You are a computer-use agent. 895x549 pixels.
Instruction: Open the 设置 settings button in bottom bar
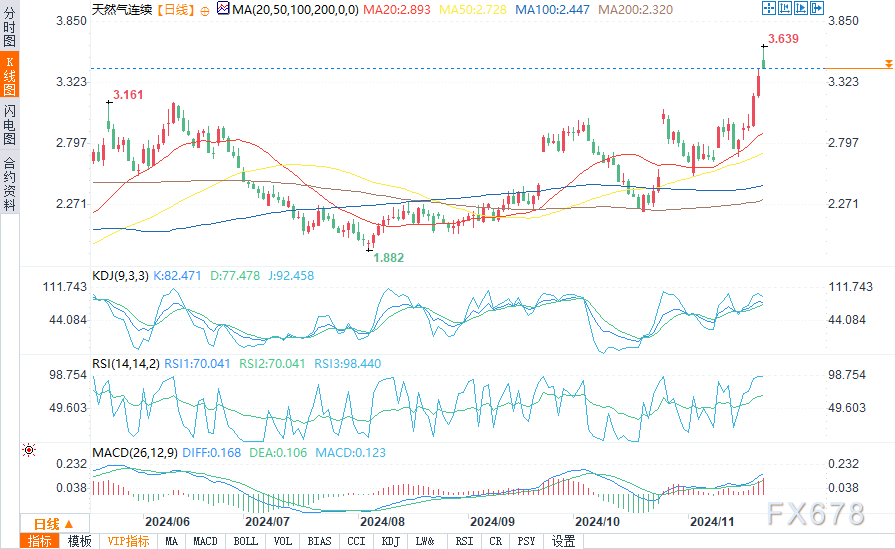pyautogui.click(x=564, y=541)
